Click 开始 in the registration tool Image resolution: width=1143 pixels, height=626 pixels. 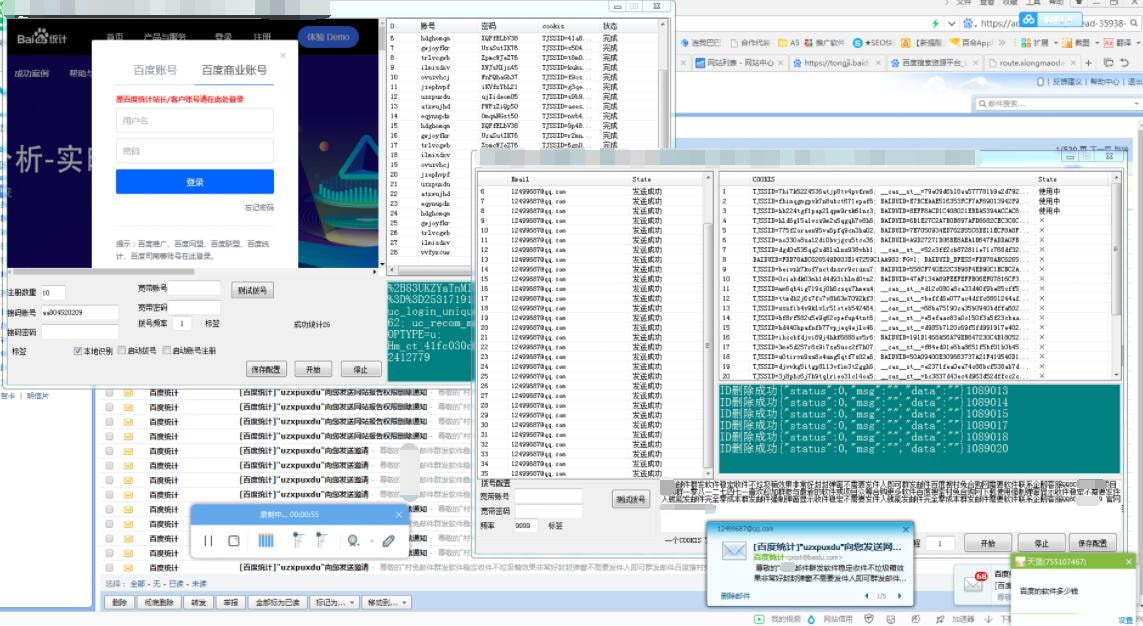pyautogui.click(x=313, y=369)
